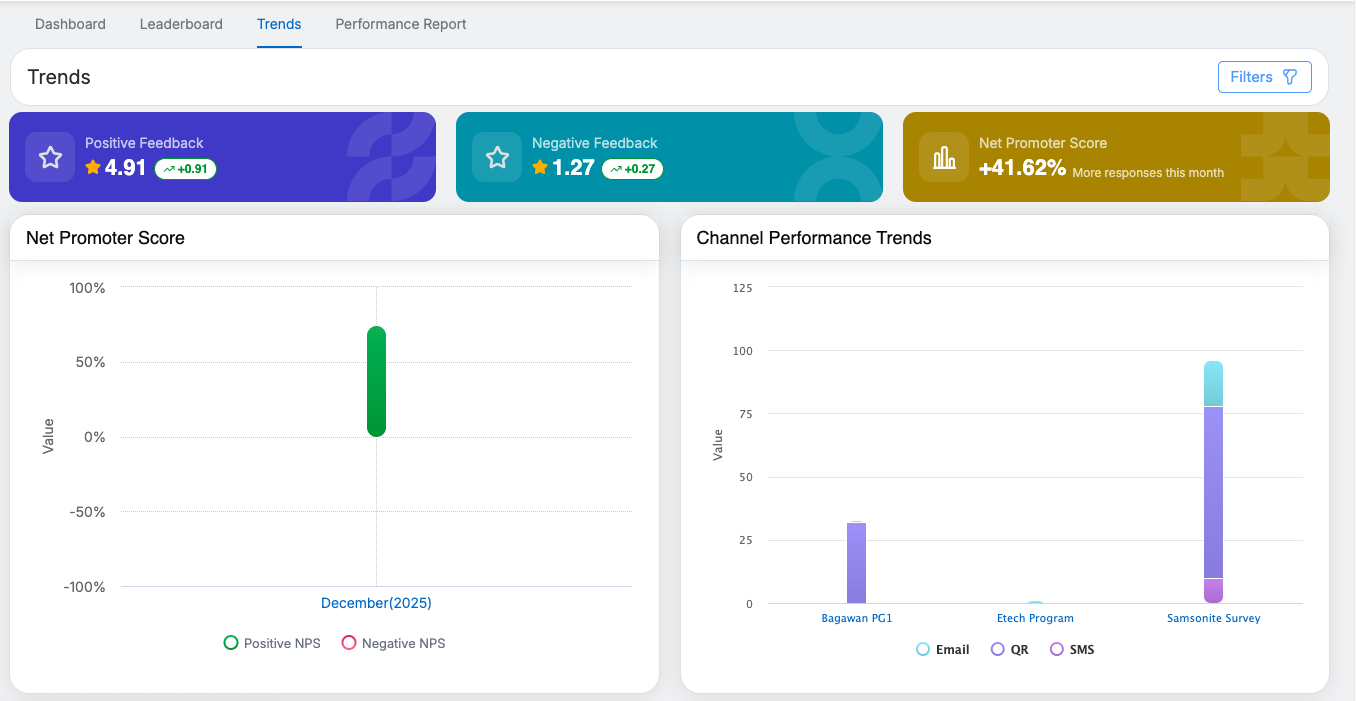Click the star icon in Negative Feedback card
1356x701 pixels.
[x=497, y=157]
